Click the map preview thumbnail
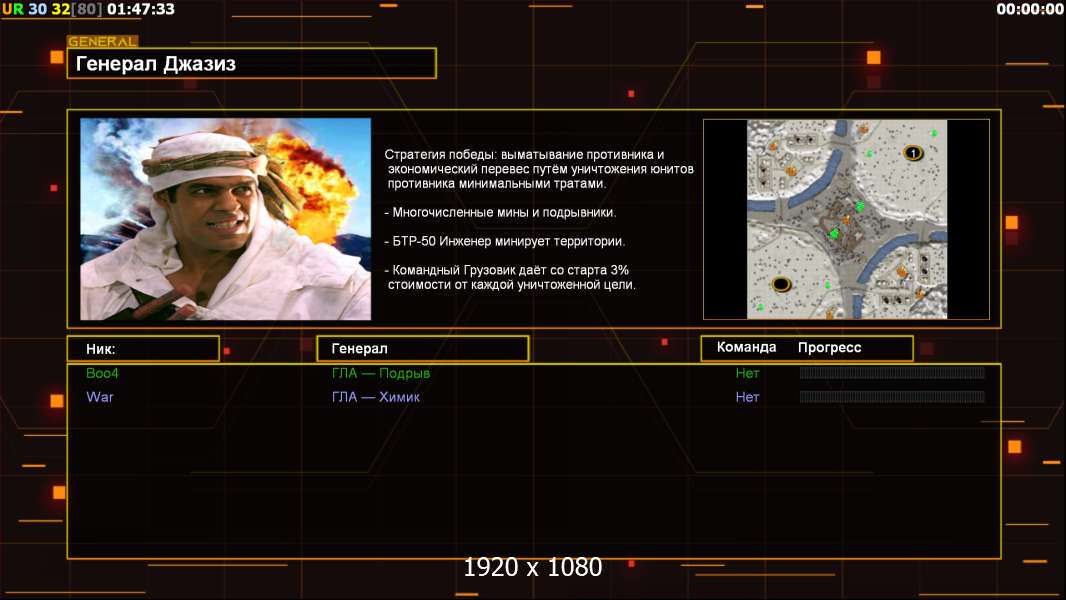The width and height of the screenshot is (1066, 600). click(x=846, y=219)
